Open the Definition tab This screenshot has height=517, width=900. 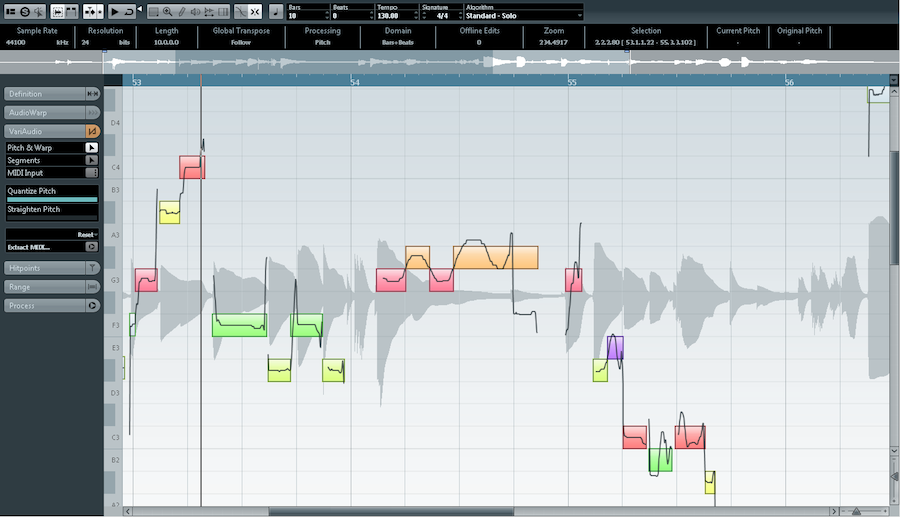click(45, 94)
